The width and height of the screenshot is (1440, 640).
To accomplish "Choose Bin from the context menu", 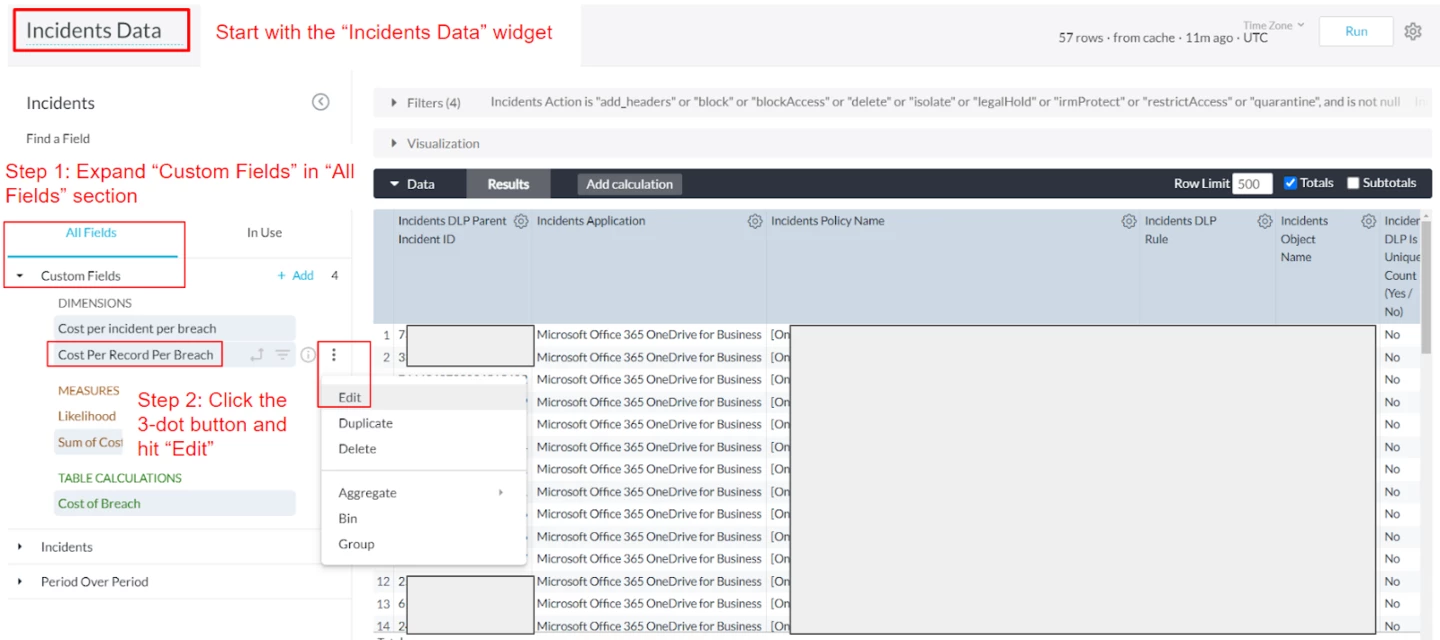I will (x=423, y=519).
